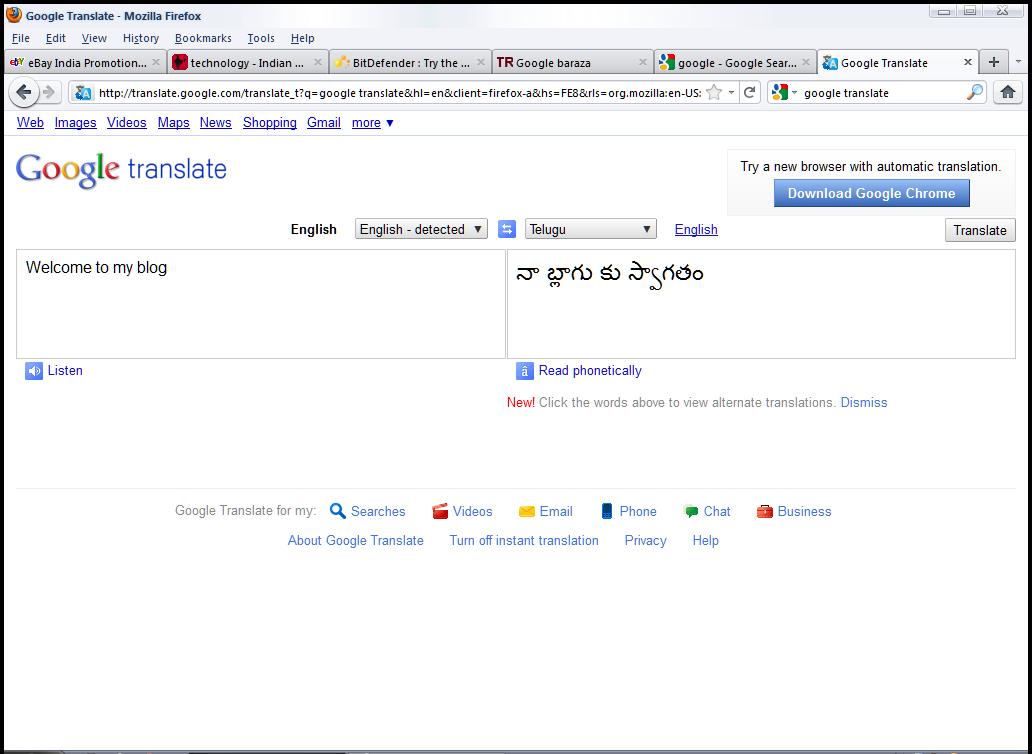Close the eBay India Promotion tab
Image resolution: width=1032 pixels, height=754 pixels.
[x=156, y=62]
